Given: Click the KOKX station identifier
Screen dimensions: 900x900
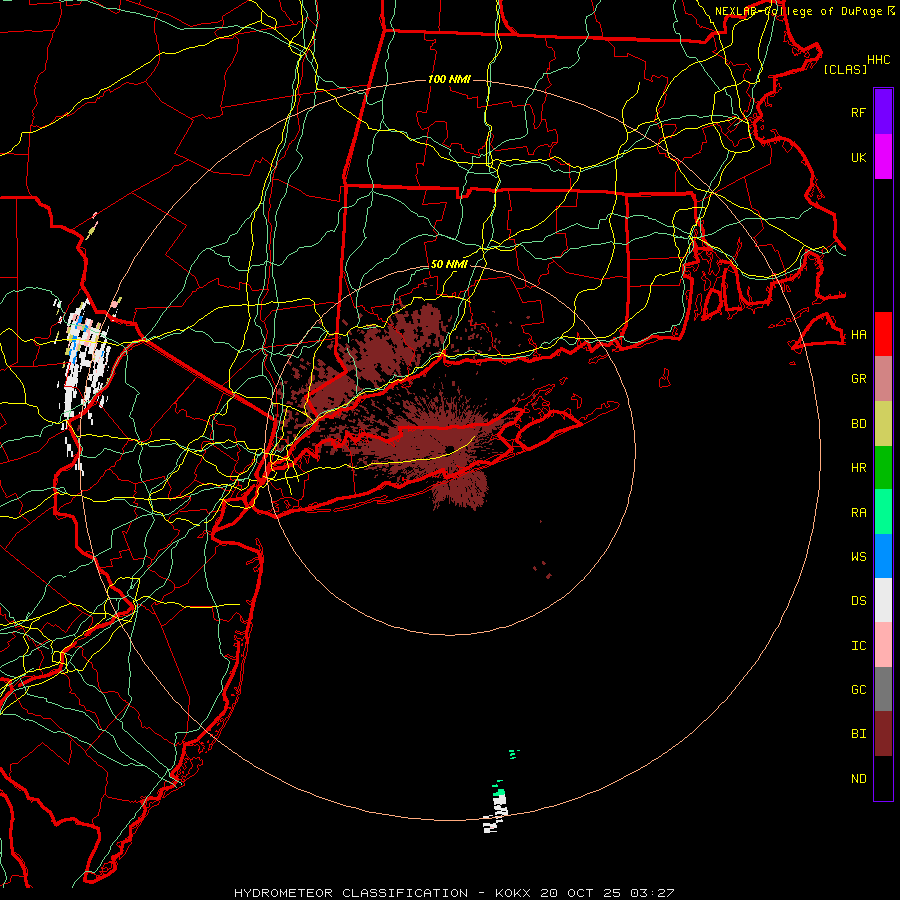Looking at the screenshot, I should point(513,893).
